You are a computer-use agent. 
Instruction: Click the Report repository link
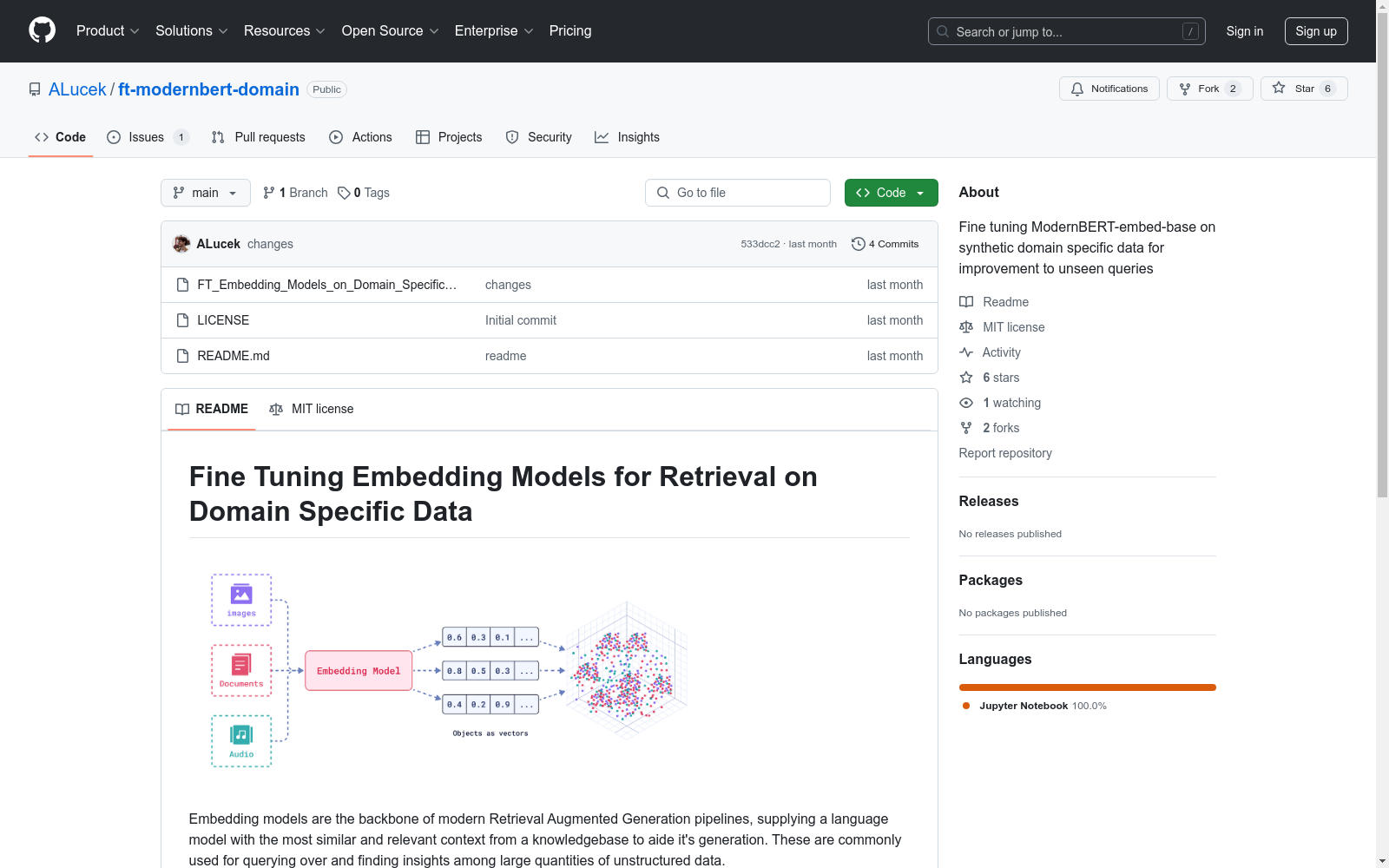click(x=1005, y=453)
